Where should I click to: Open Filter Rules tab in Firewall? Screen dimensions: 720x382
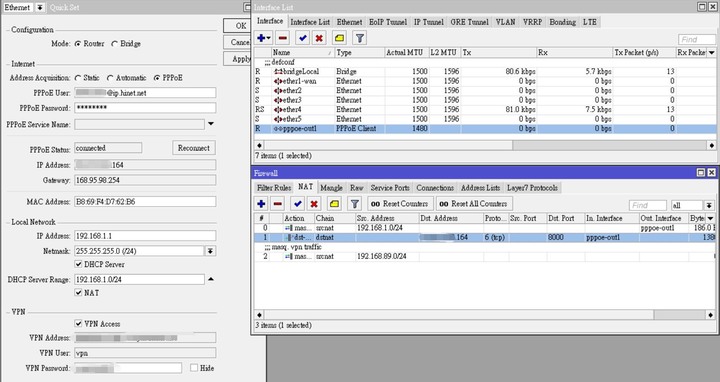[274, 188]
